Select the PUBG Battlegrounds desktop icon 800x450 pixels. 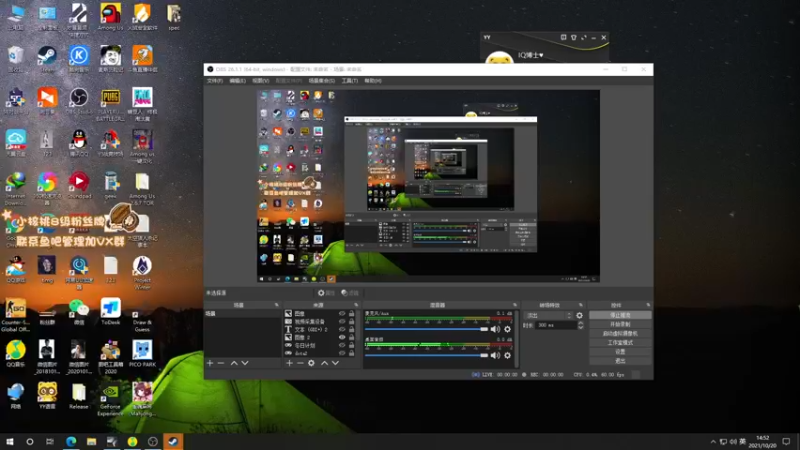point(110,105)
